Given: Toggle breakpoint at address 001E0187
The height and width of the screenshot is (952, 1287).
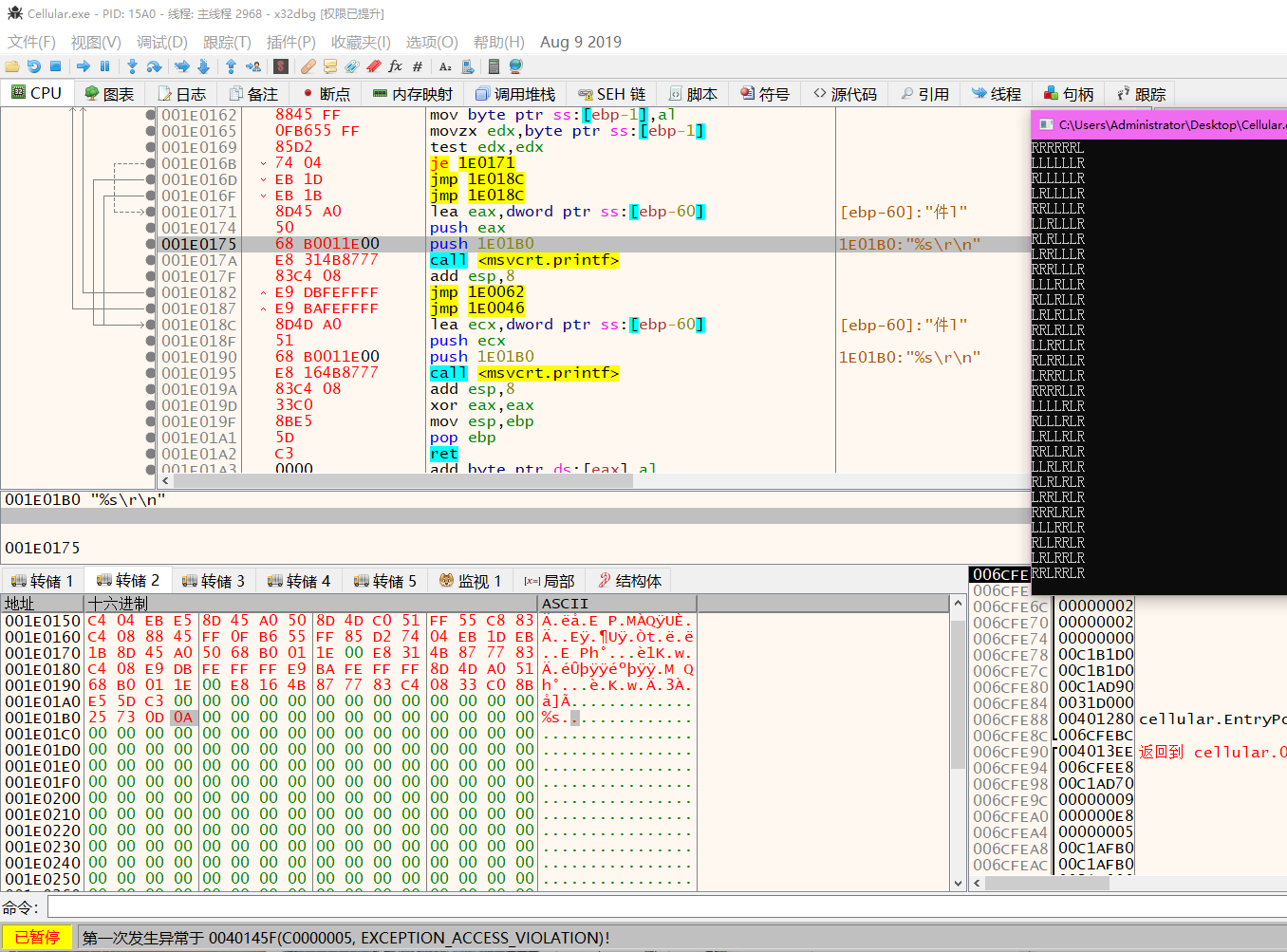Looking at the screenshot, I should tap(151, 308).
